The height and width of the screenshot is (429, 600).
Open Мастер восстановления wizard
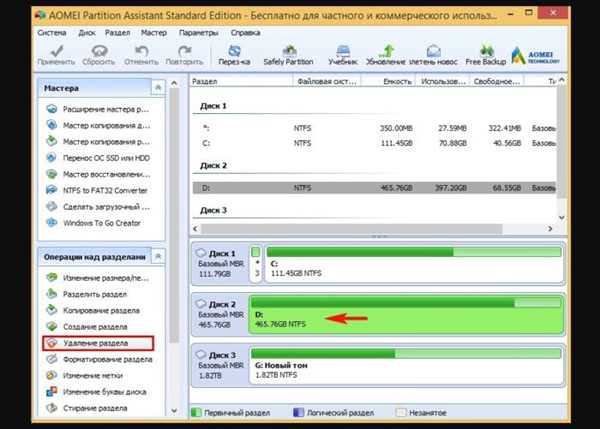(x=99, y=174)
